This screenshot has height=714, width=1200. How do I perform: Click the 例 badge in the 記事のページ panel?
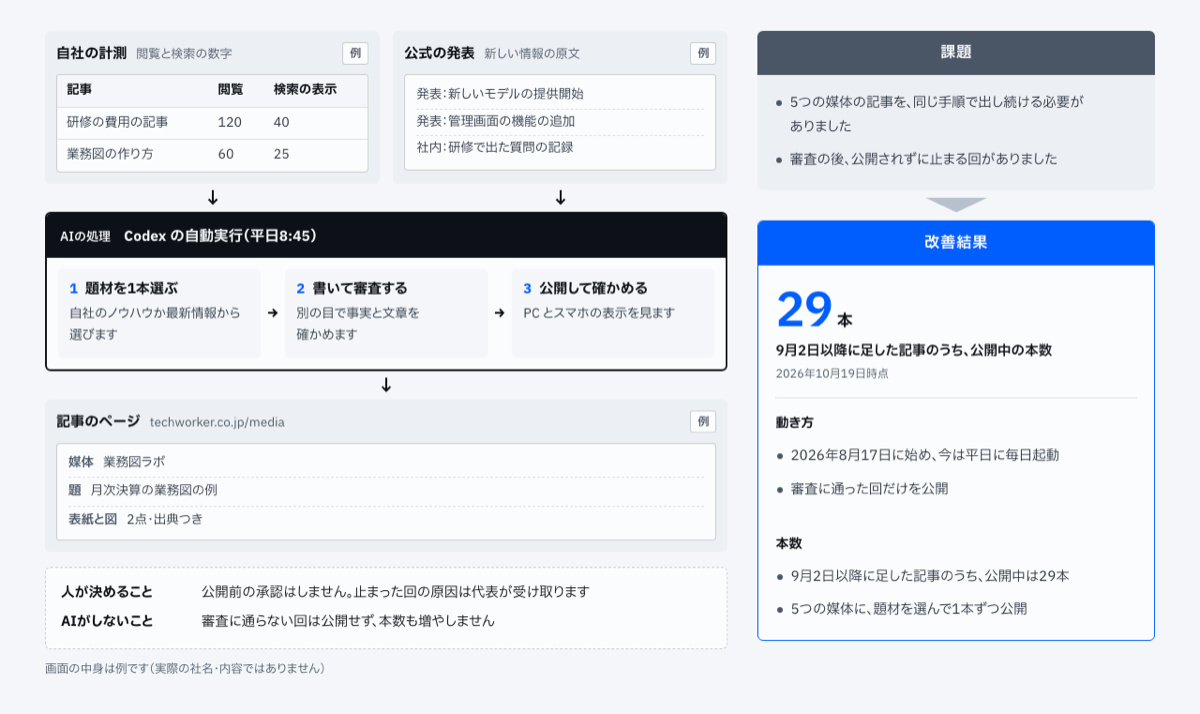pos(703,422)
